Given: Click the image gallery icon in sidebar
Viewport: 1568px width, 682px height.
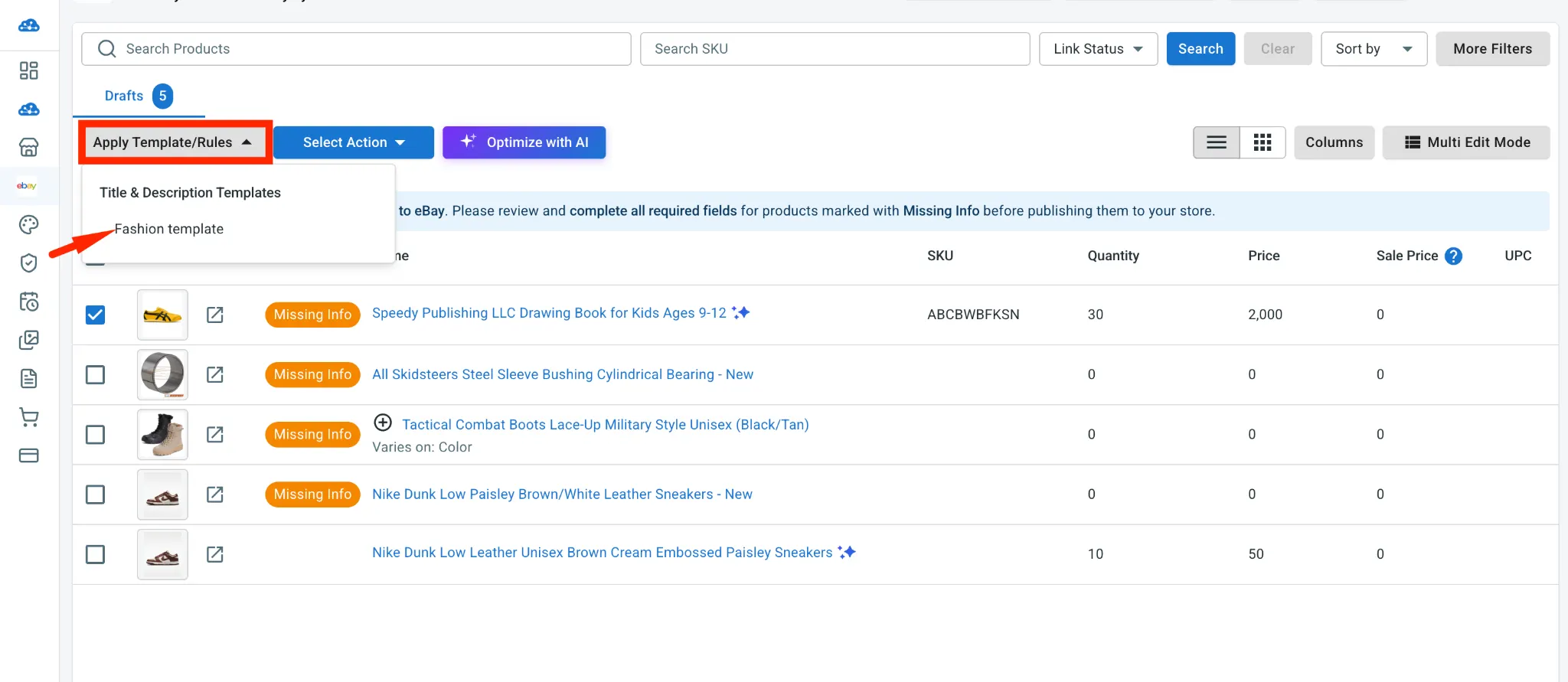Looking at the screenshot, I should pyautogui.click(x=28, y=340).
